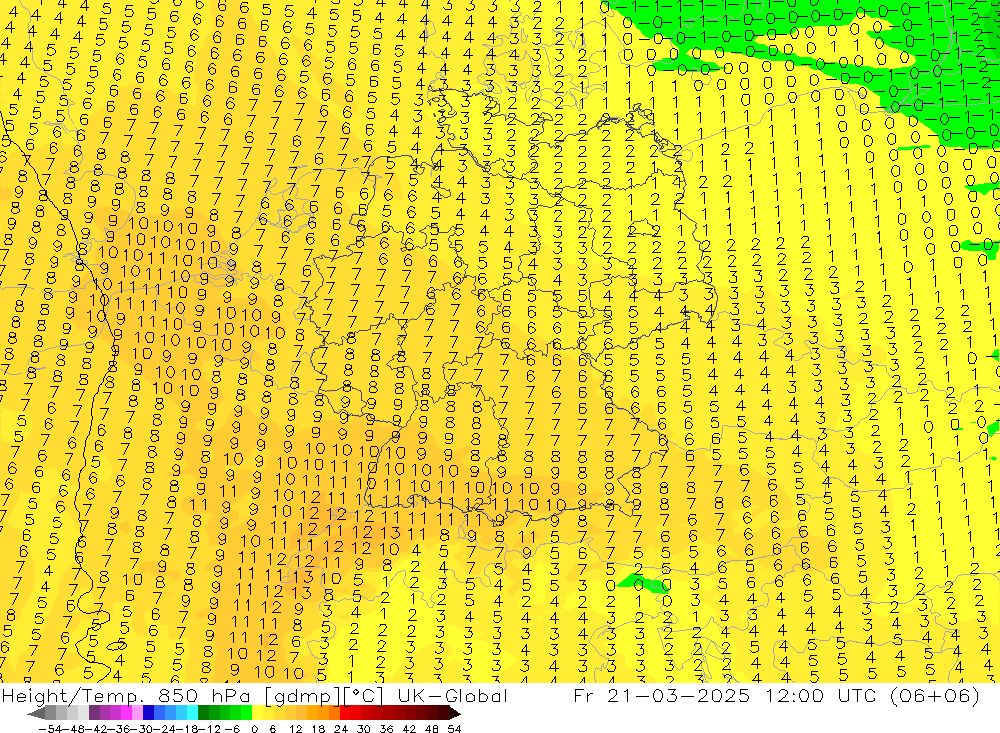Image resolution: width=1000 pixels, height=733 pixels.
Task: Click the '-54' legend label
Action: click(x=50, y=729)
